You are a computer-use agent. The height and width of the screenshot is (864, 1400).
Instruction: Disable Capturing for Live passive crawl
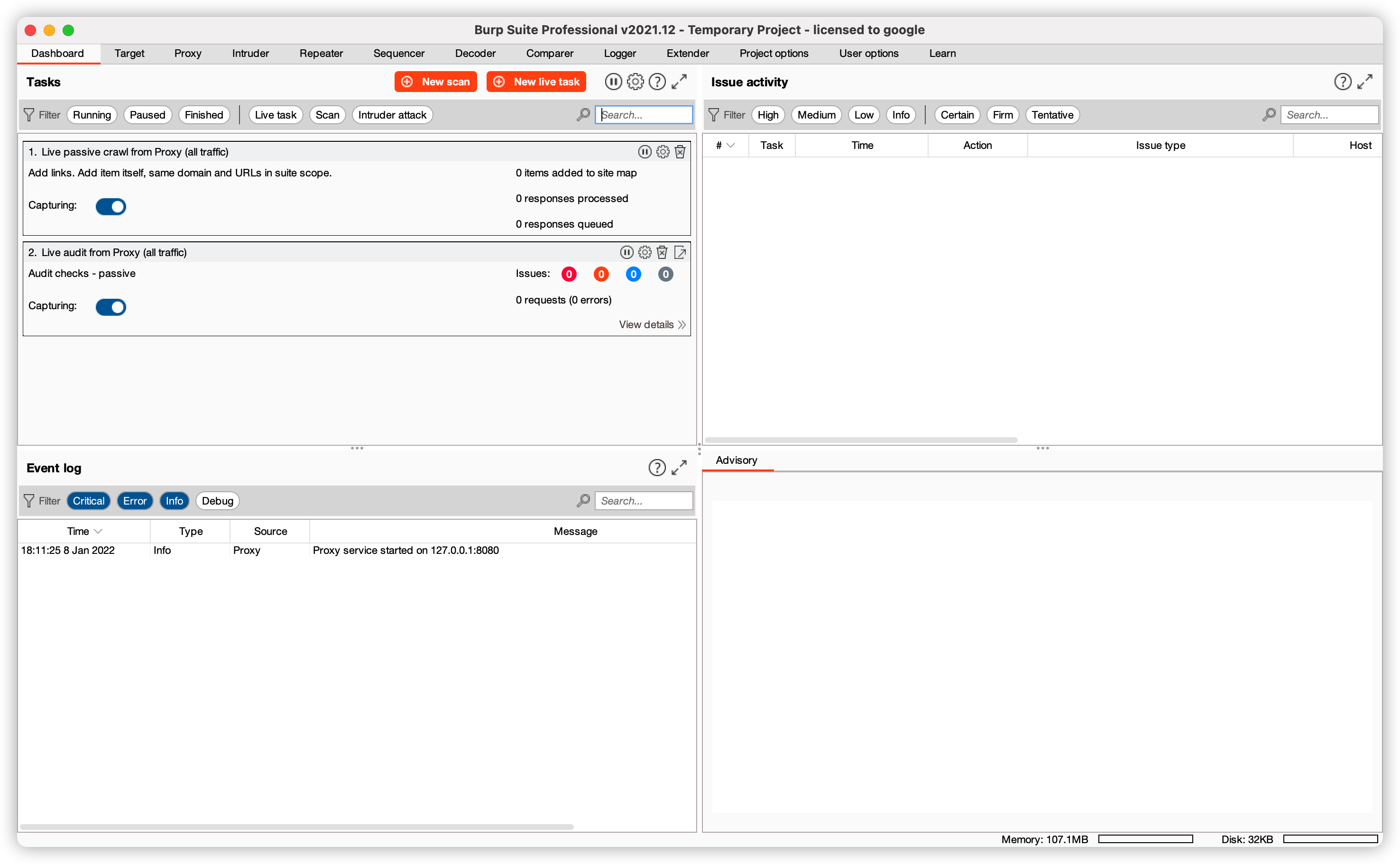111,206
